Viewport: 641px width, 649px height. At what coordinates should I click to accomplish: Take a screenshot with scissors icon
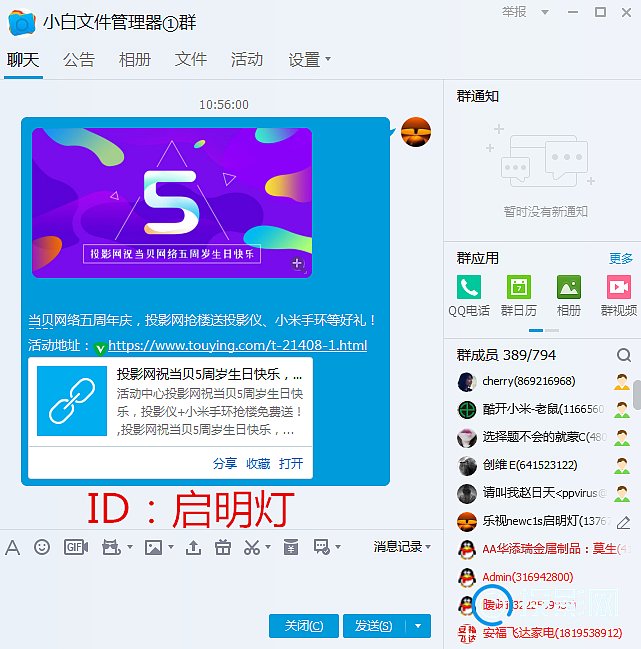[x=252, y=547]
